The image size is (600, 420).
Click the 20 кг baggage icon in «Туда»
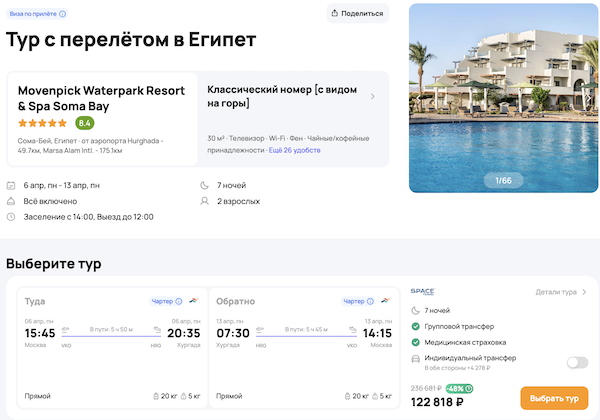coord(155,396)
